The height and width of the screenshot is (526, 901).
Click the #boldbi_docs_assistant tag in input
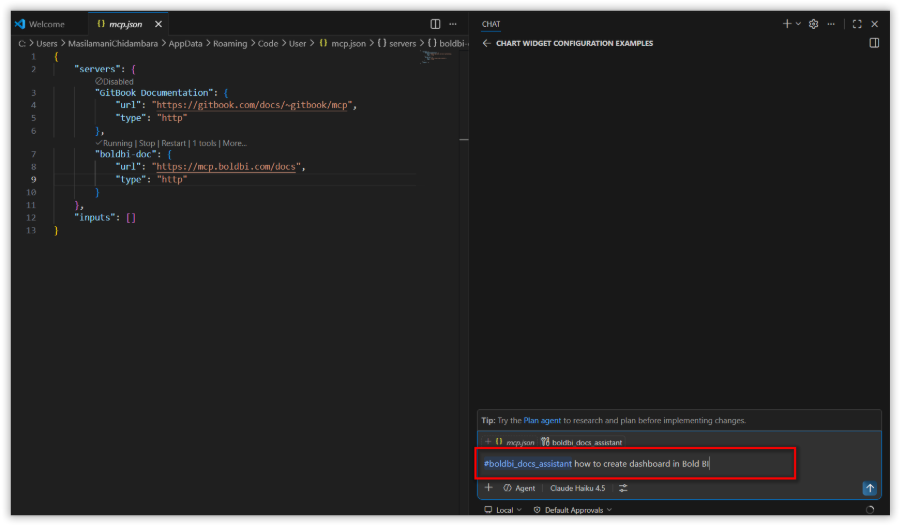(x=527, y=464)
